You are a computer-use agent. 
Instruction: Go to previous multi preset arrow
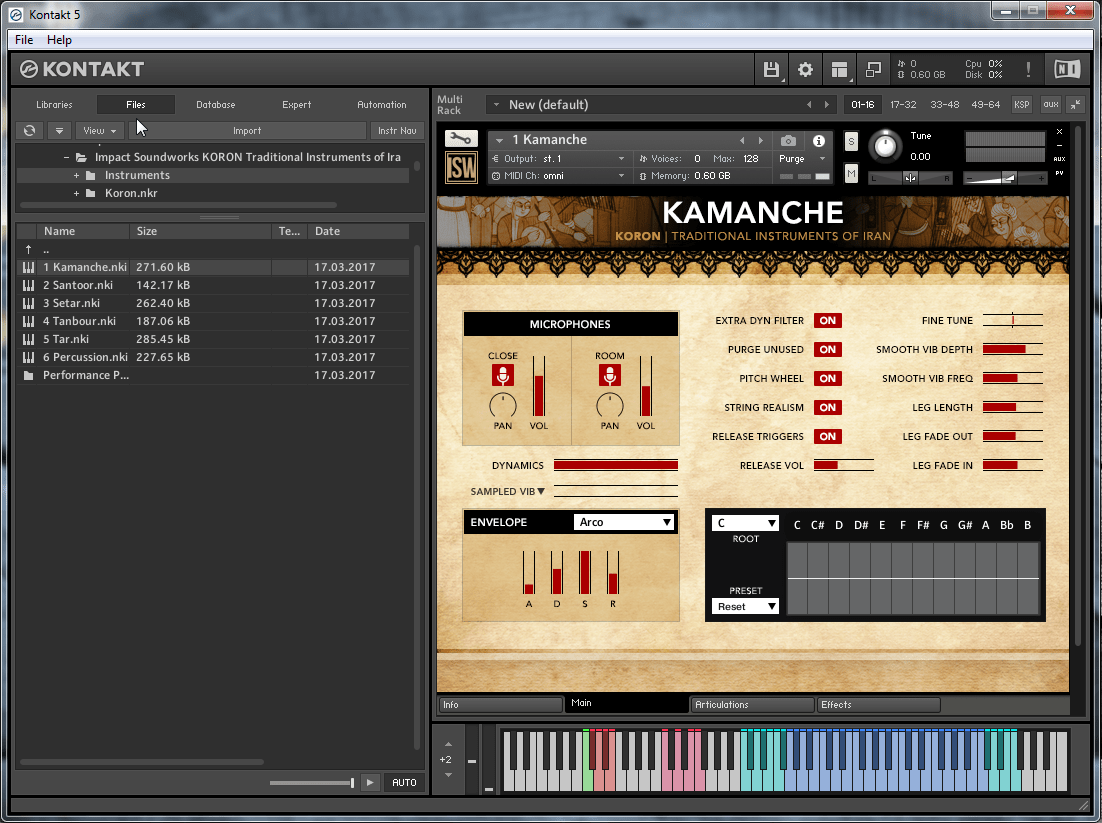(809, 105)
